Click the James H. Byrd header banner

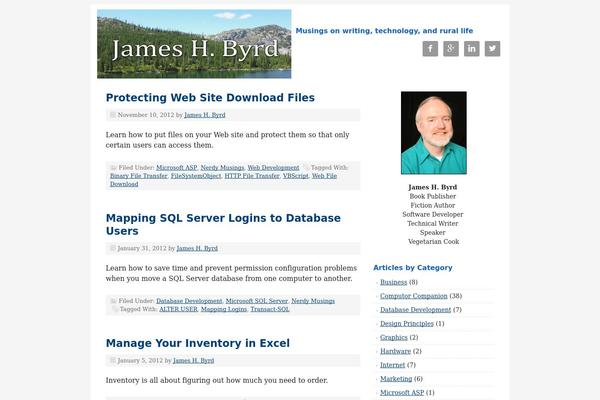tap(194, 44)
